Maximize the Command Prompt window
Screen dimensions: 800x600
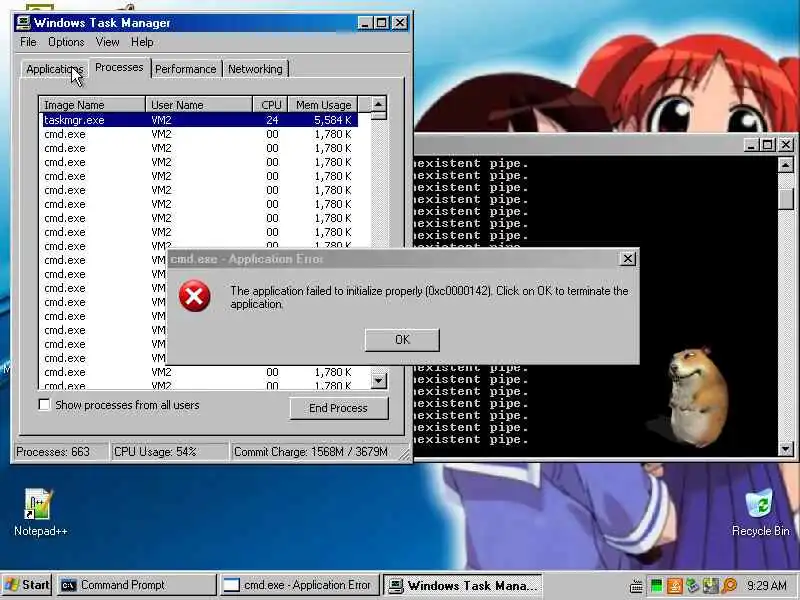(x=767, y=145)
